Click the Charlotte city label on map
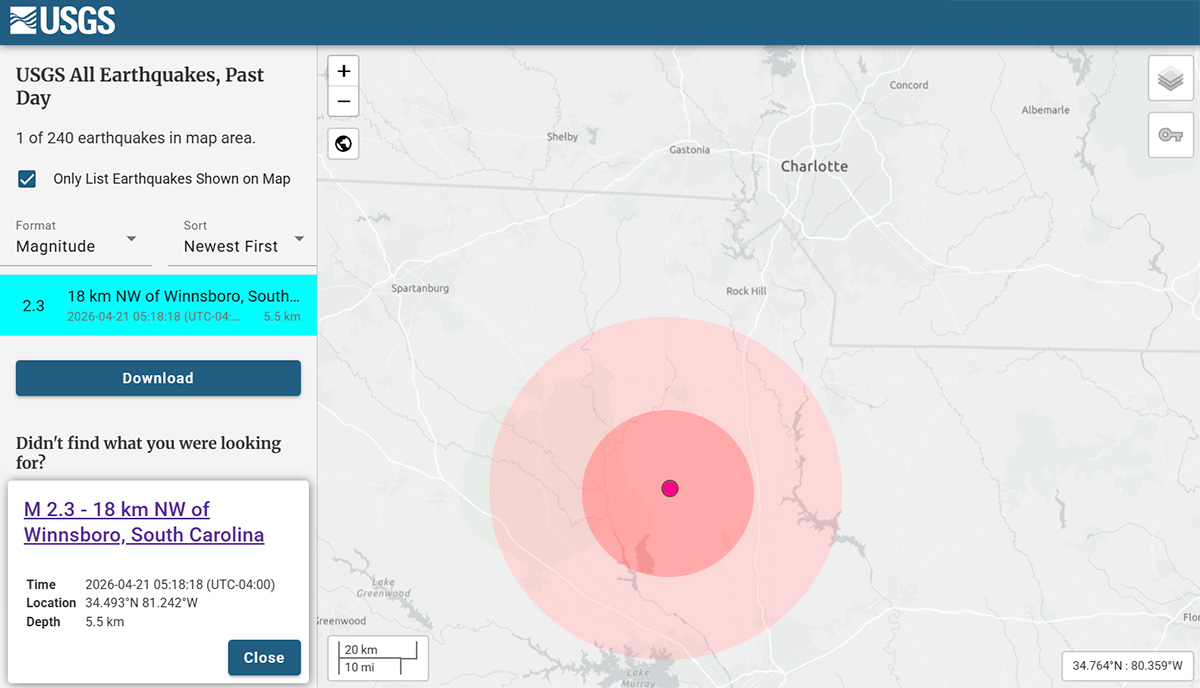Viewport: 1200px width, 688px height. coord(814,167)
